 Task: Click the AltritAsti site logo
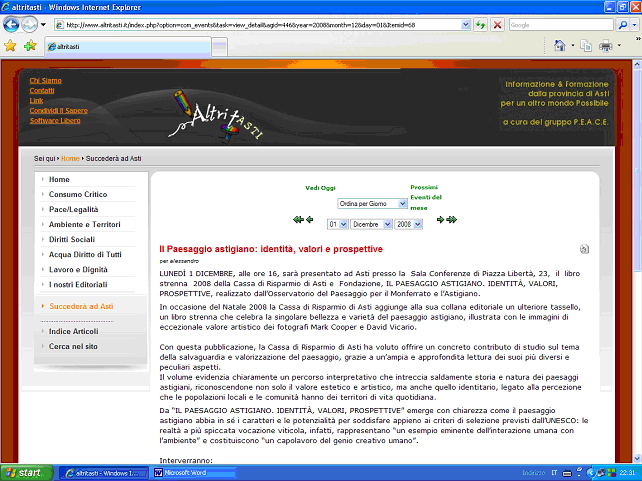(x=215, y=115)
